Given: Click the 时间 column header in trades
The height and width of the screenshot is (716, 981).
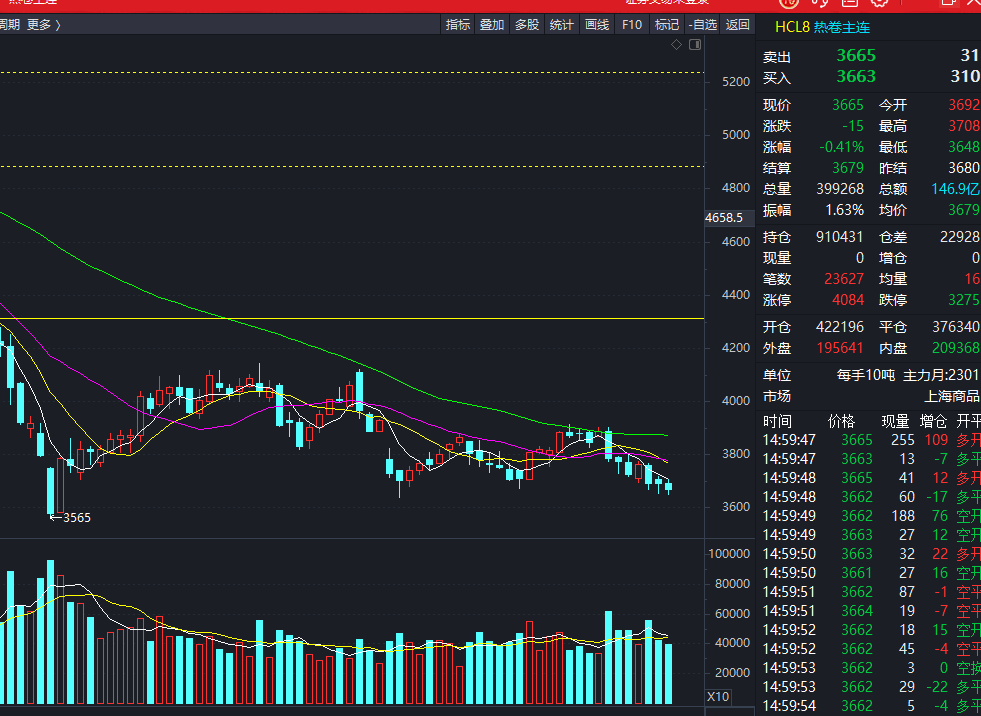Looking at the screenshot, I should point(777,421).
